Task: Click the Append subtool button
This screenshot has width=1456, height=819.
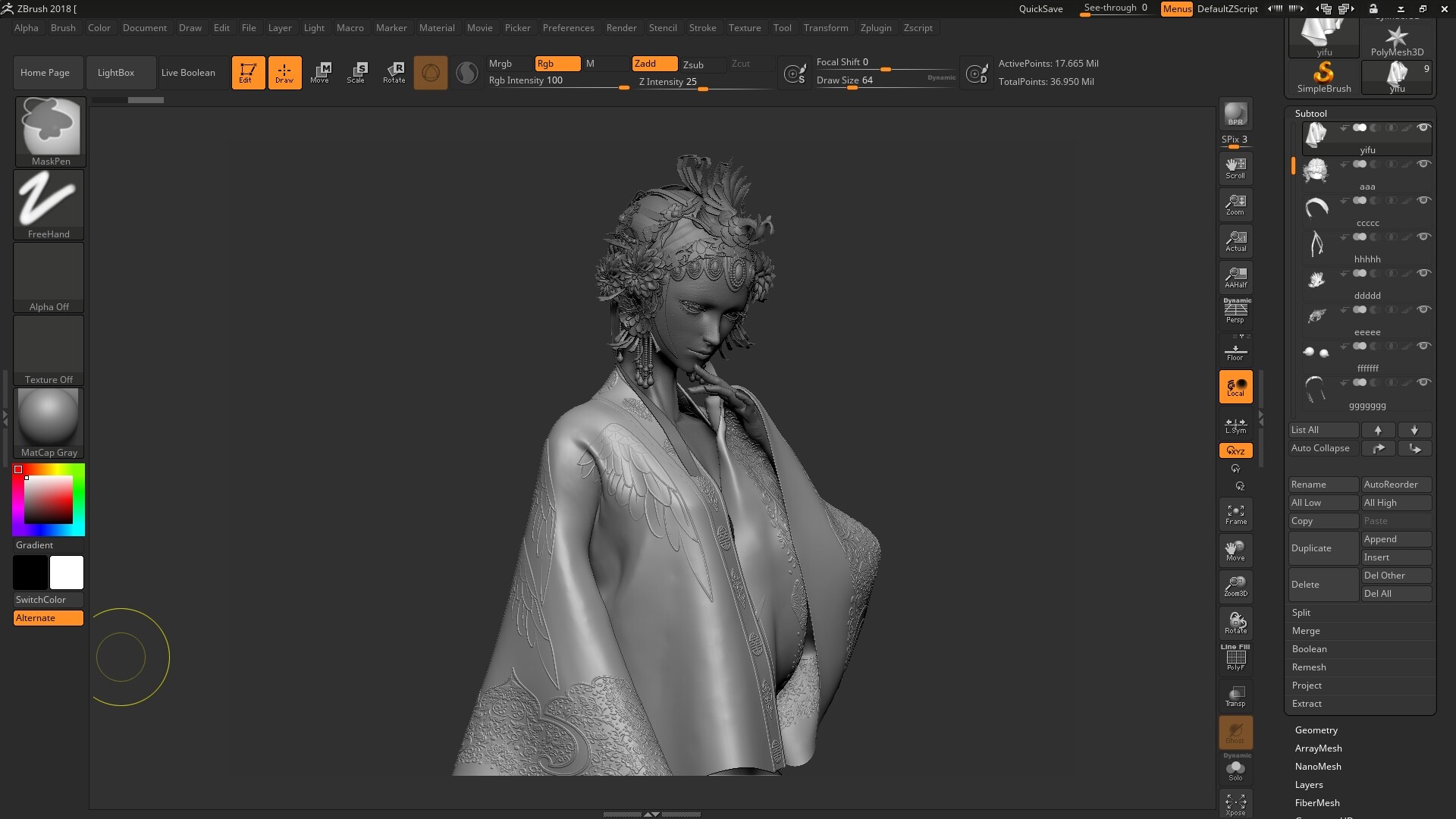Action: tap(1396, 539)
